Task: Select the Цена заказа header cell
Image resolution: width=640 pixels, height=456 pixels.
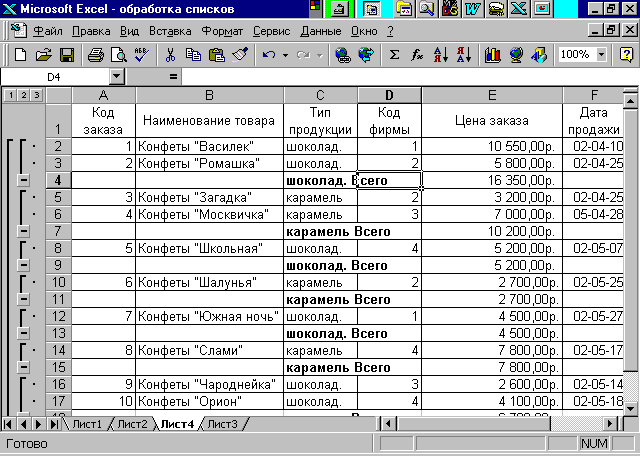Action: coord(492,120)
